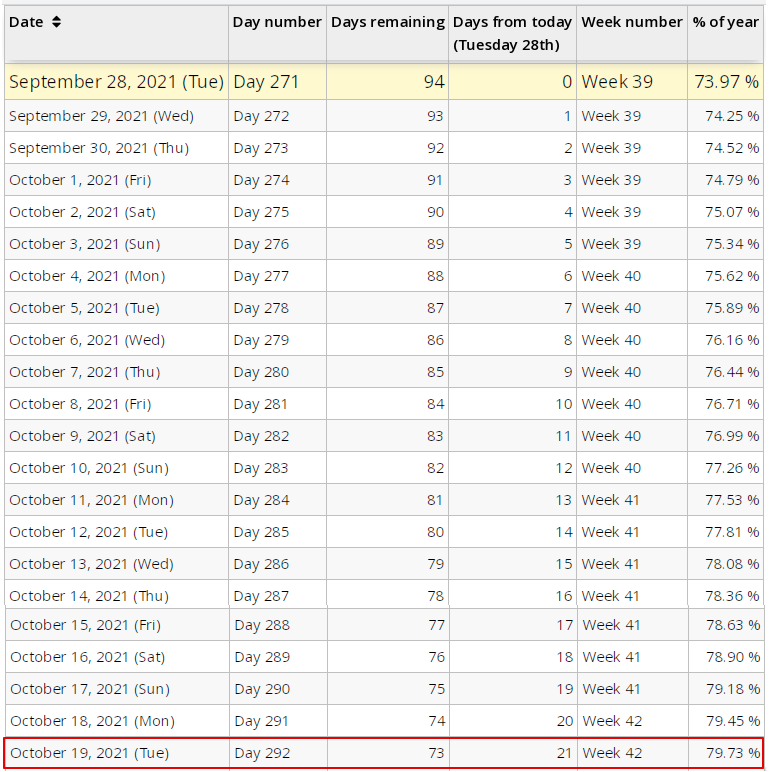Click the 75.07 % value
769x772 pixels.
tap(732, 212)
